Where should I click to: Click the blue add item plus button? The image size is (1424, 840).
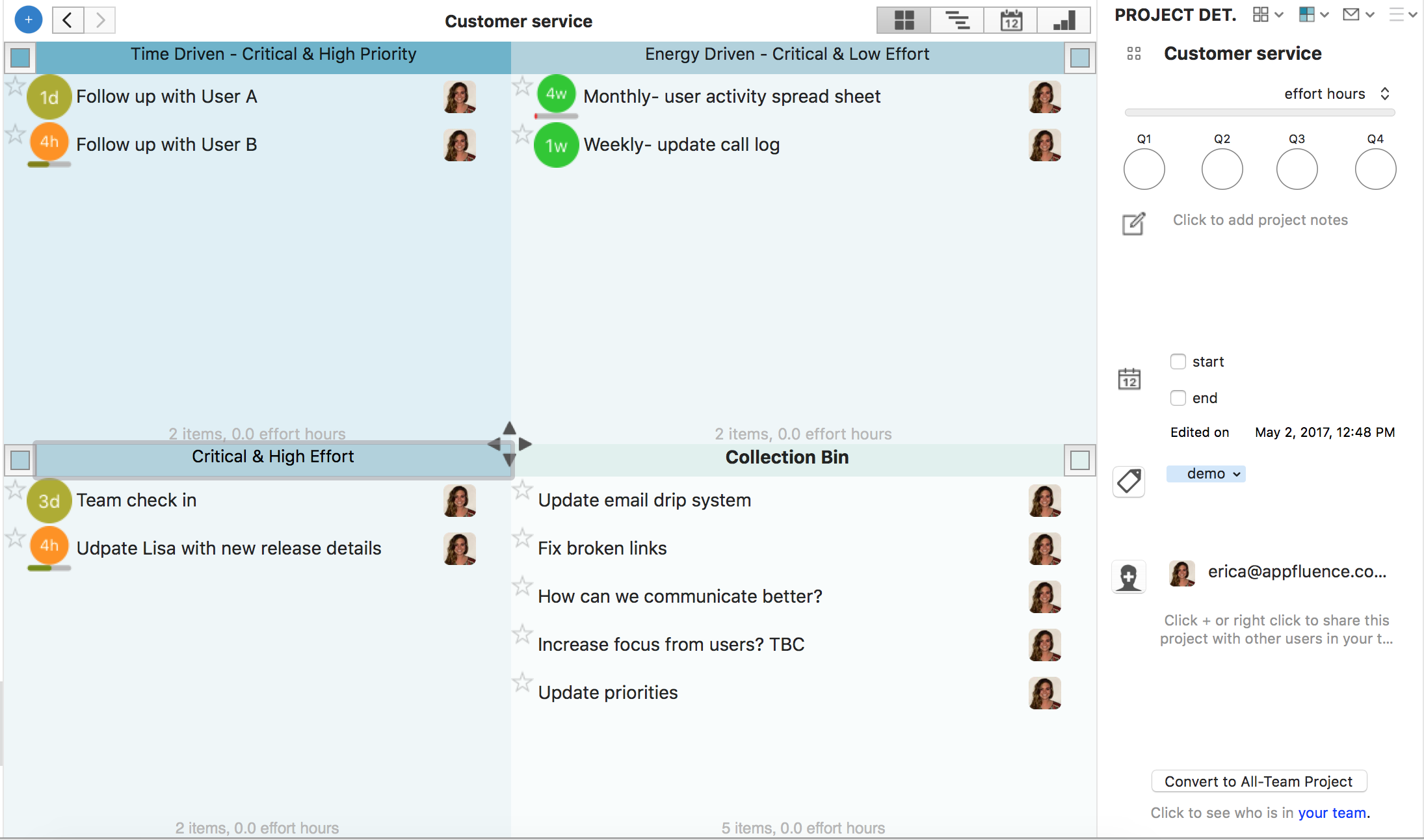pos(28,20)
